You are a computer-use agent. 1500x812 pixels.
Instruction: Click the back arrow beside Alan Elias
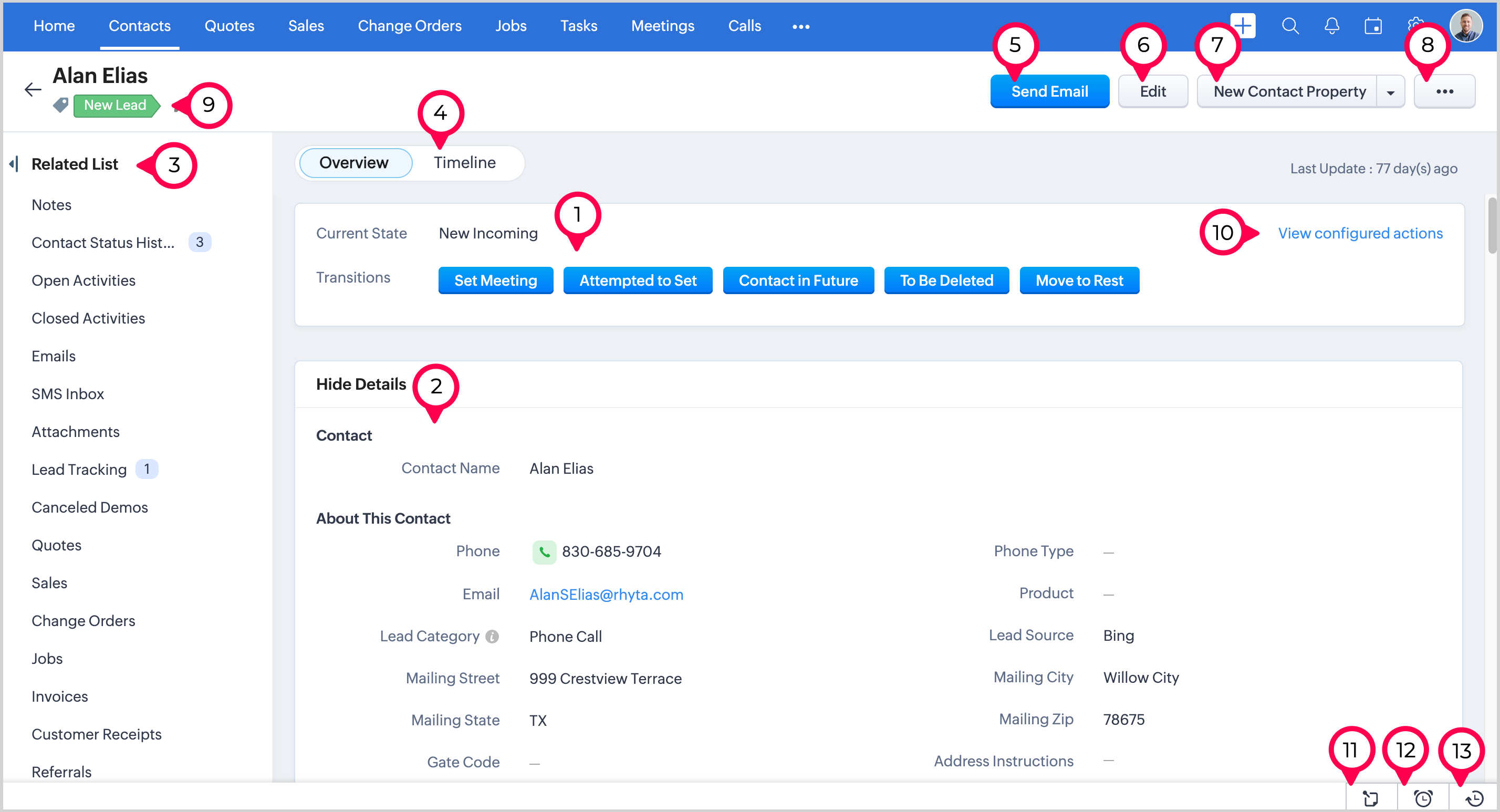(33, 89)
